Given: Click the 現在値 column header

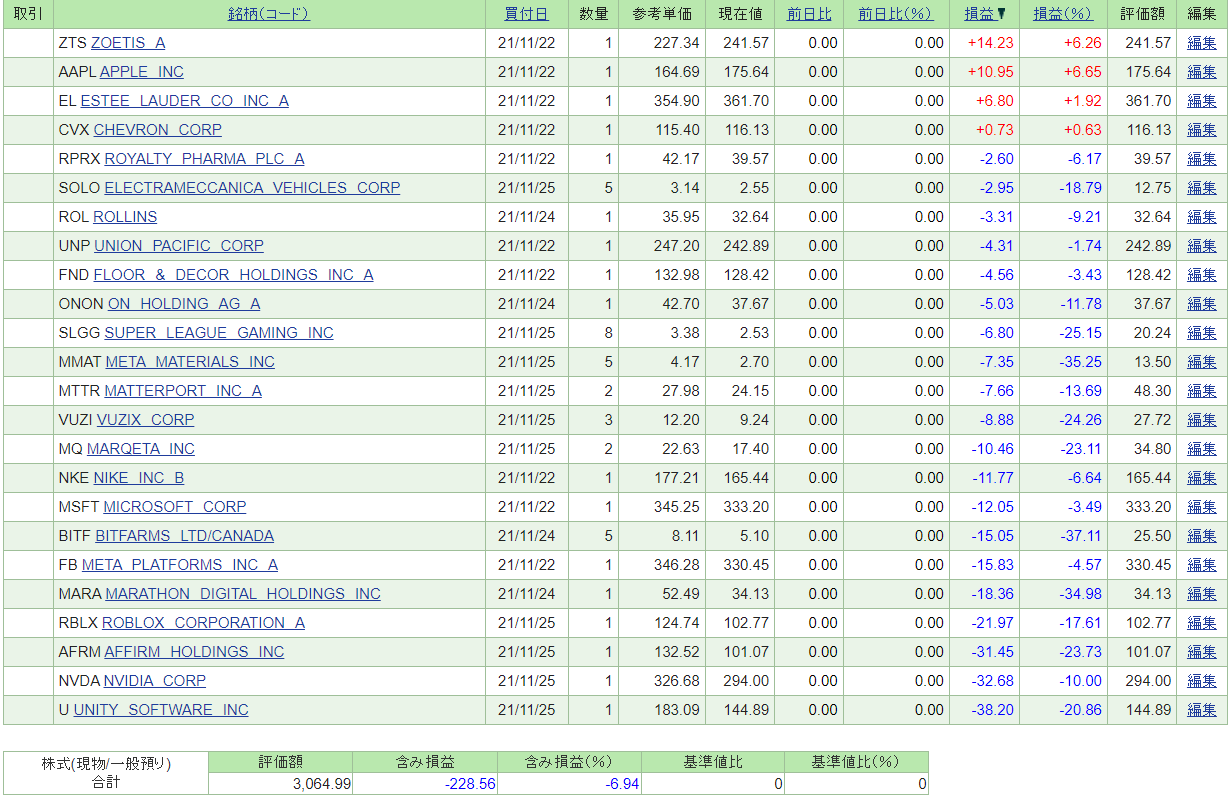Looking at the screenshot, I should (x=740, y=14).
